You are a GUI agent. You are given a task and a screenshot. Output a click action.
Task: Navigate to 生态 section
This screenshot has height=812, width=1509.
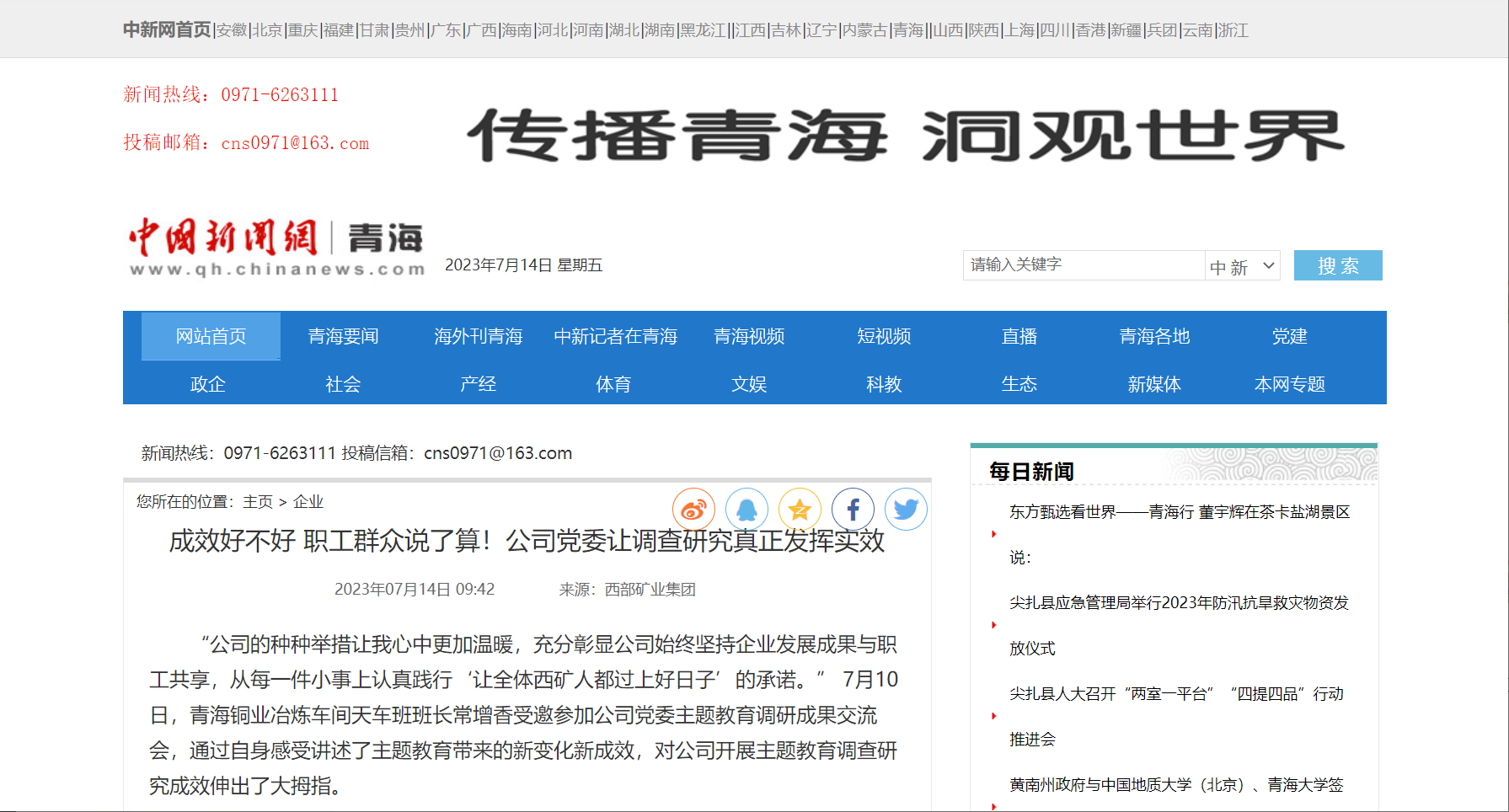point(1019,385)
